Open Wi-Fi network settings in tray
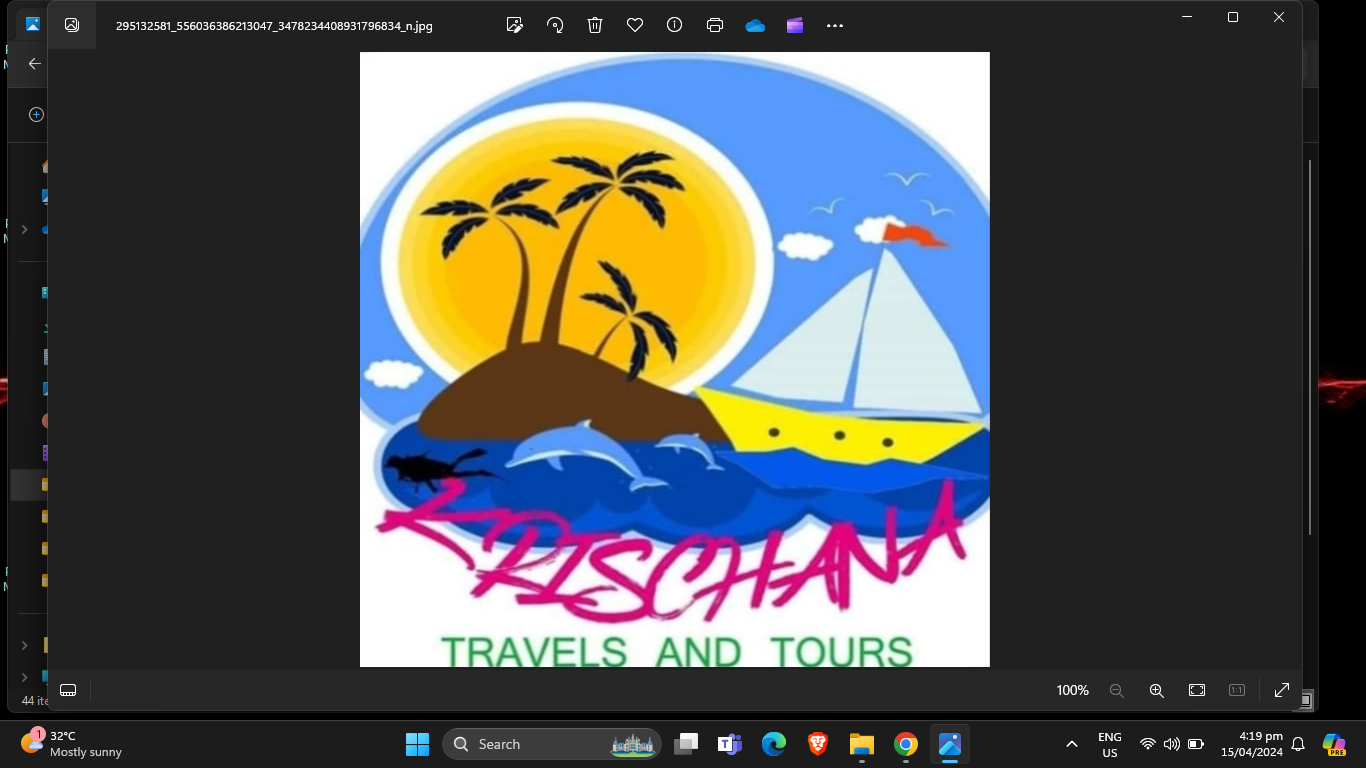This screenshot has height=768, width=1366. pyautogui.click(x=1148, y=744)
